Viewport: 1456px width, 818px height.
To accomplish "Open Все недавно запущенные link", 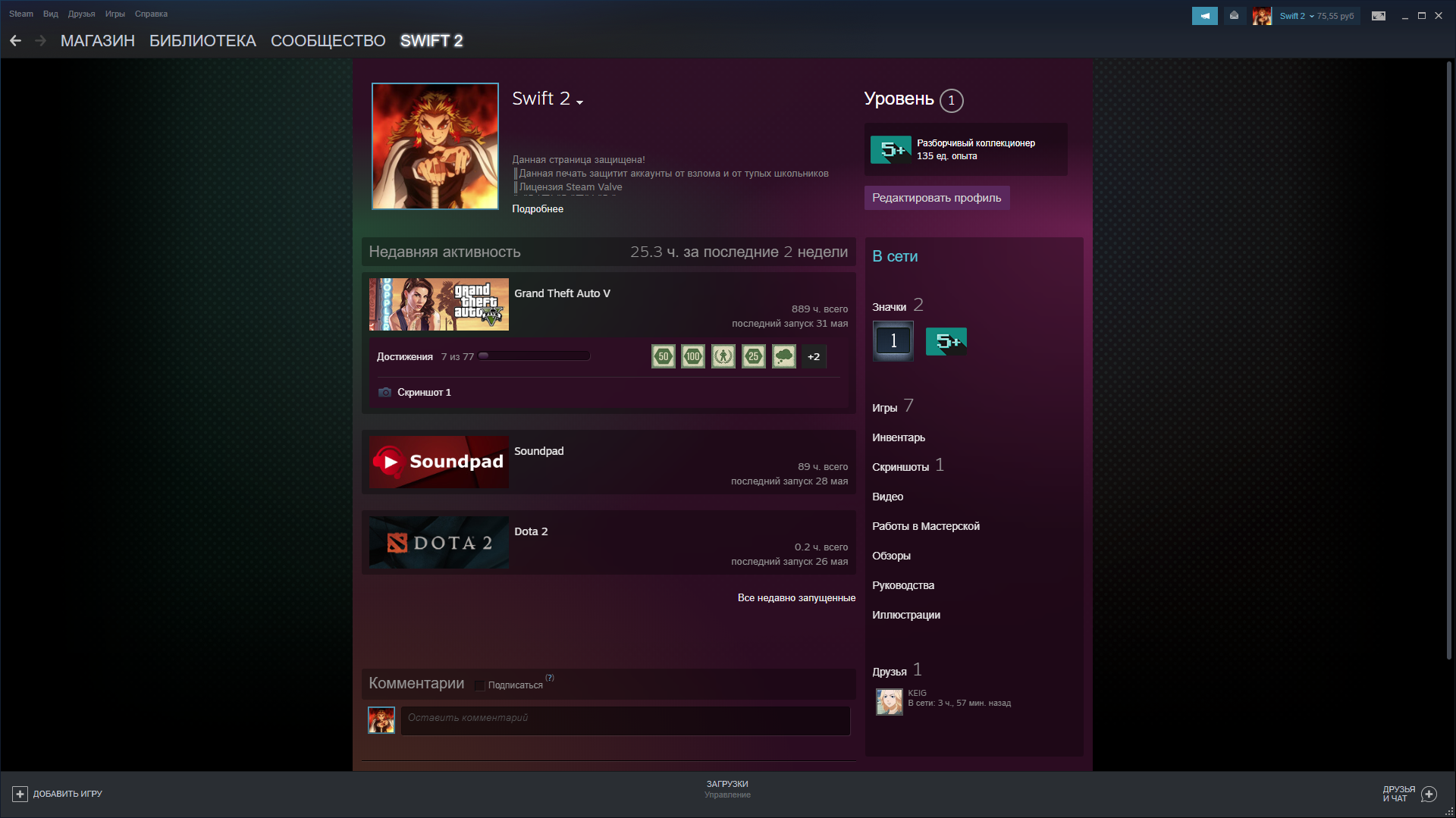I will (796, 598).
